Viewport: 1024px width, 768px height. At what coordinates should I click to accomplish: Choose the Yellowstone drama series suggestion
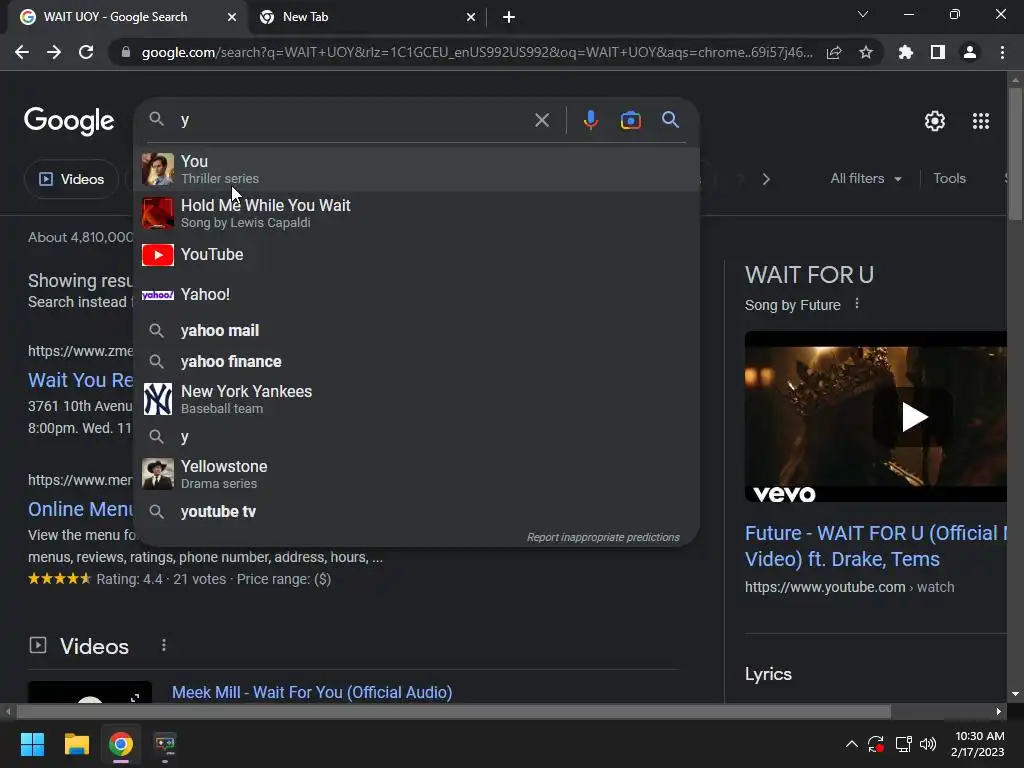(417, 474)
